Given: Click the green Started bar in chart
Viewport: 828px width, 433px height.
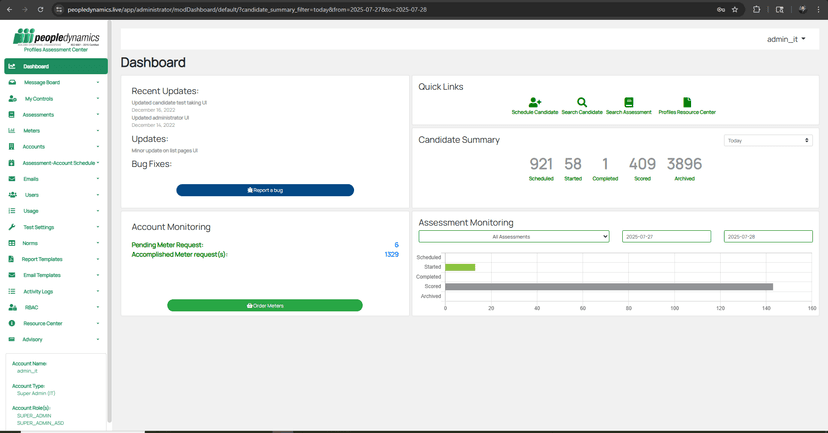Looking at the screenshot, I should click(460, 267).
